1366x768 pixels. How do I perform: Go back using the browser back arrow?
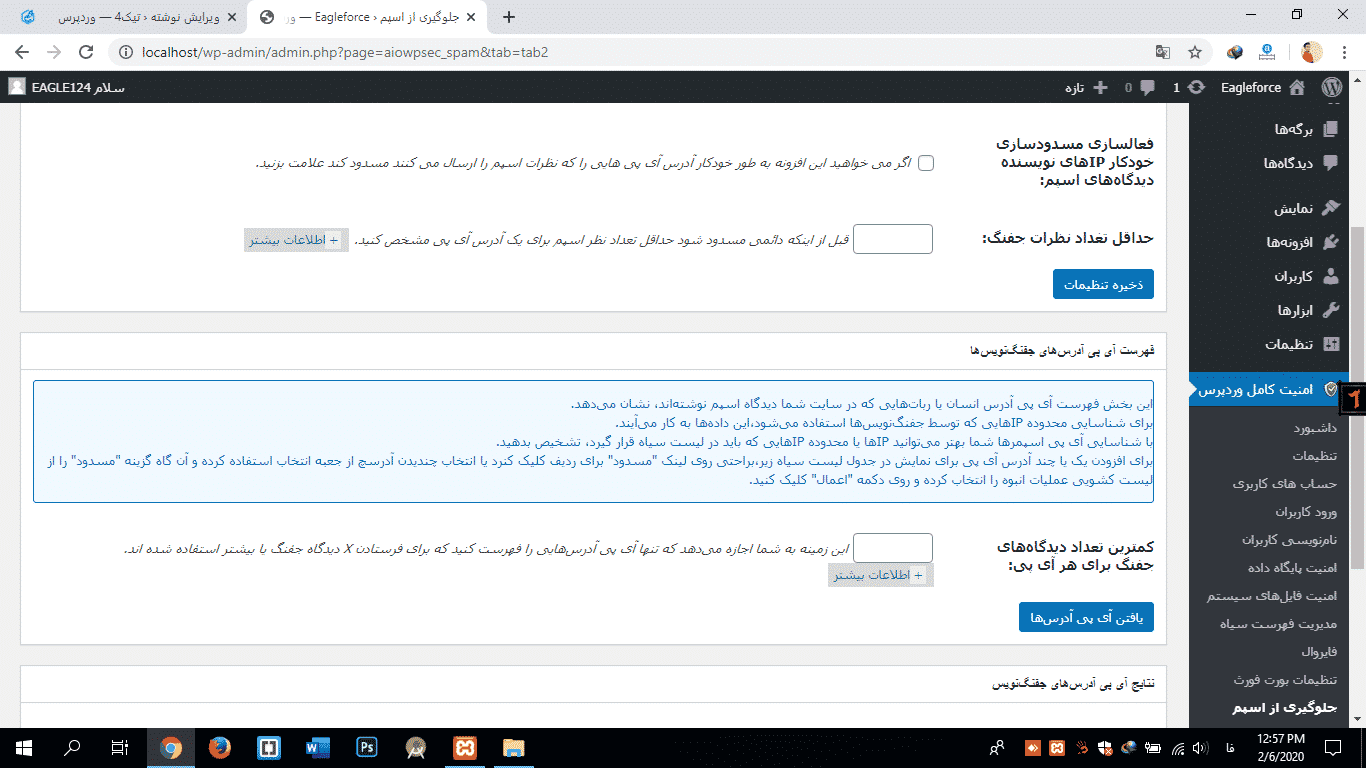click(22, 52)
